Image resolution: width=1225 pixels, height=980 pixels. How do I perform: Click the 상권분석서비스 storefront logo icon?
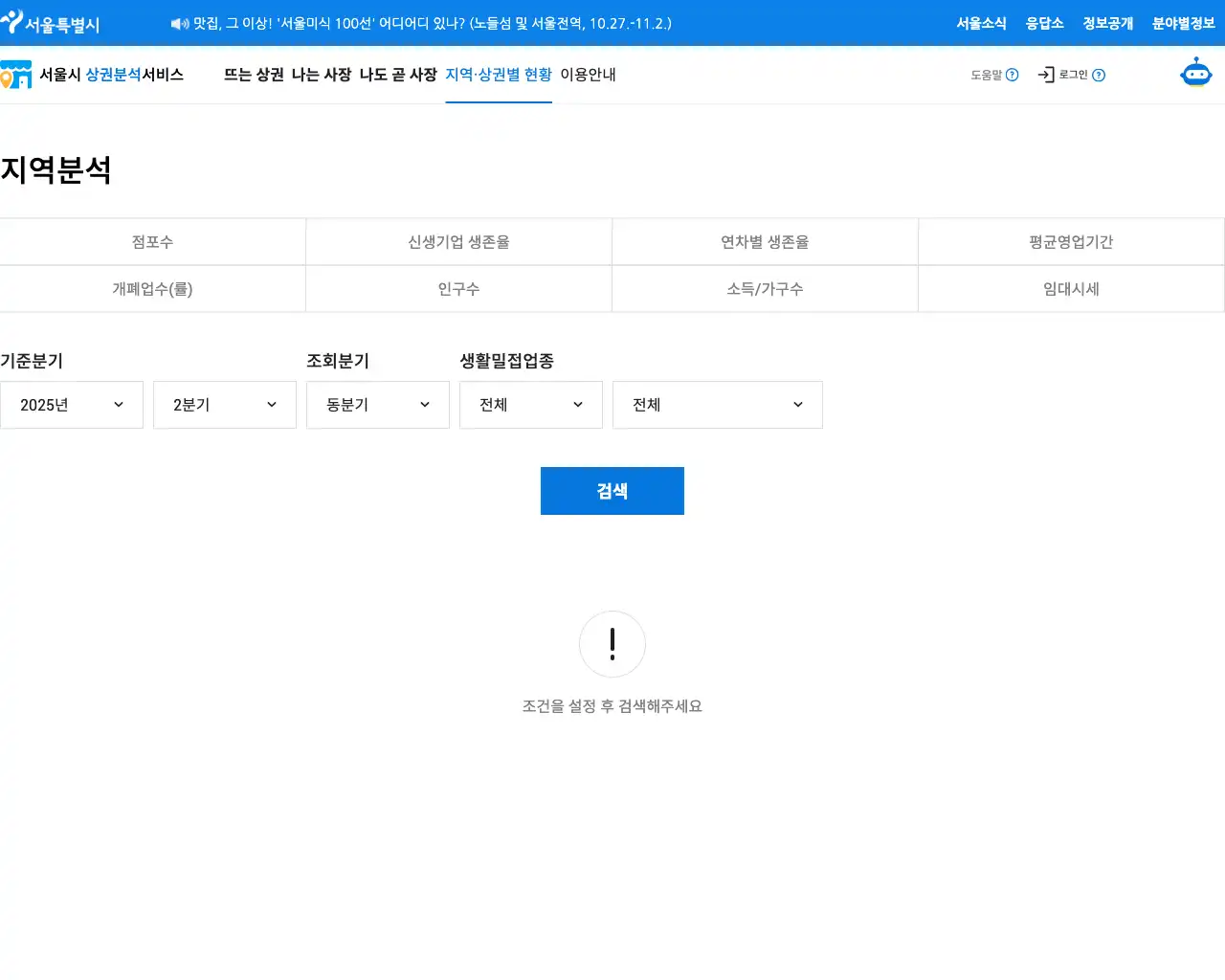point(16,75)
